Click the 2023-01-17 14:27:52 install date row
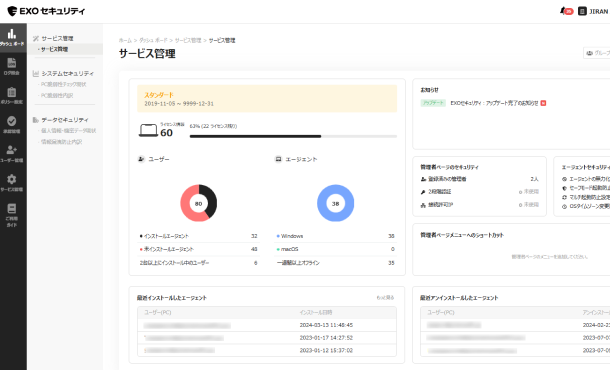The height and width of the screenshot is (370, 610). (x=267, y=338)
